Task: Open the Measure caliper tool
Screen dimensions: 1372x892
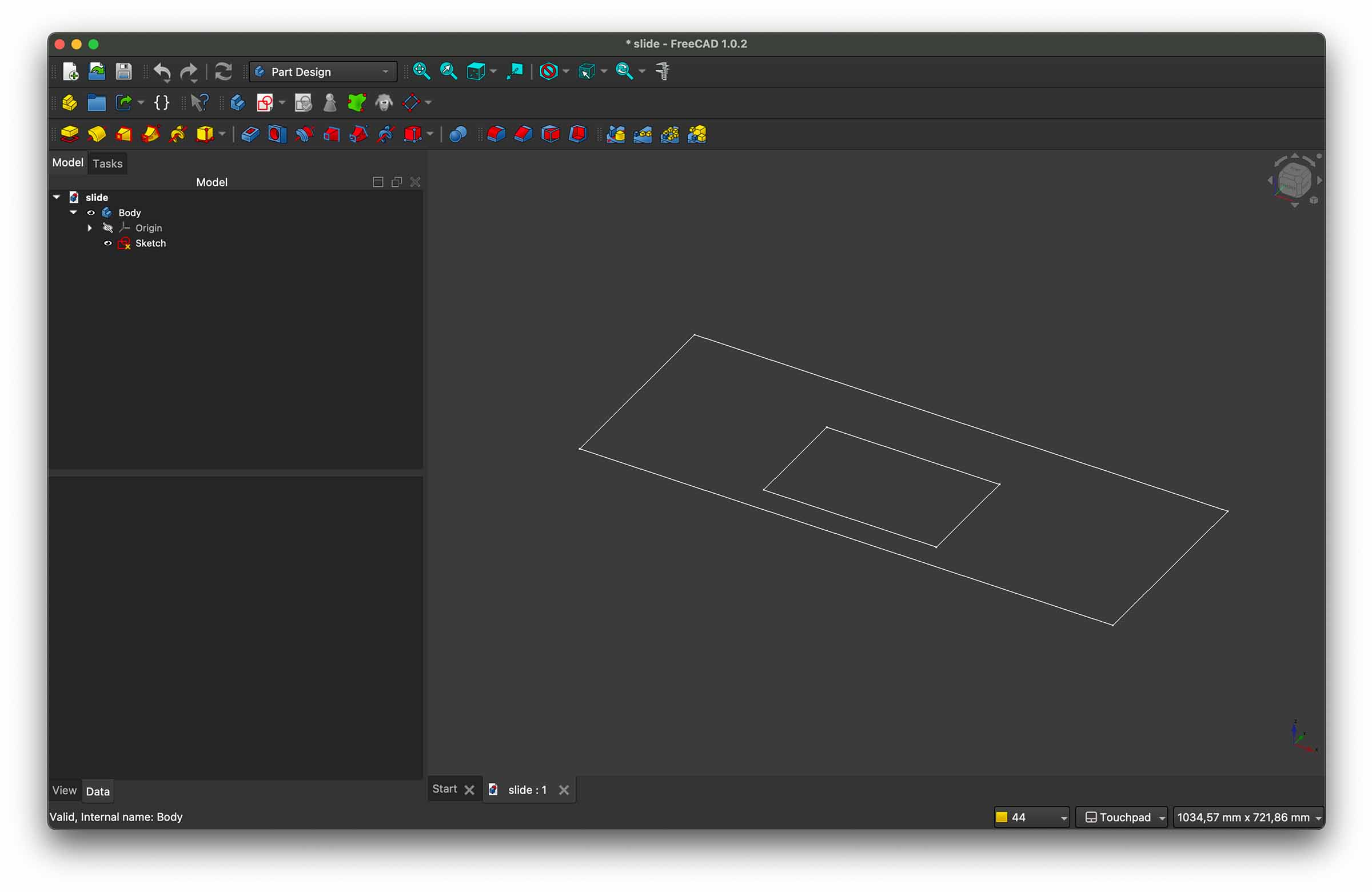Action: coord(663,71)
